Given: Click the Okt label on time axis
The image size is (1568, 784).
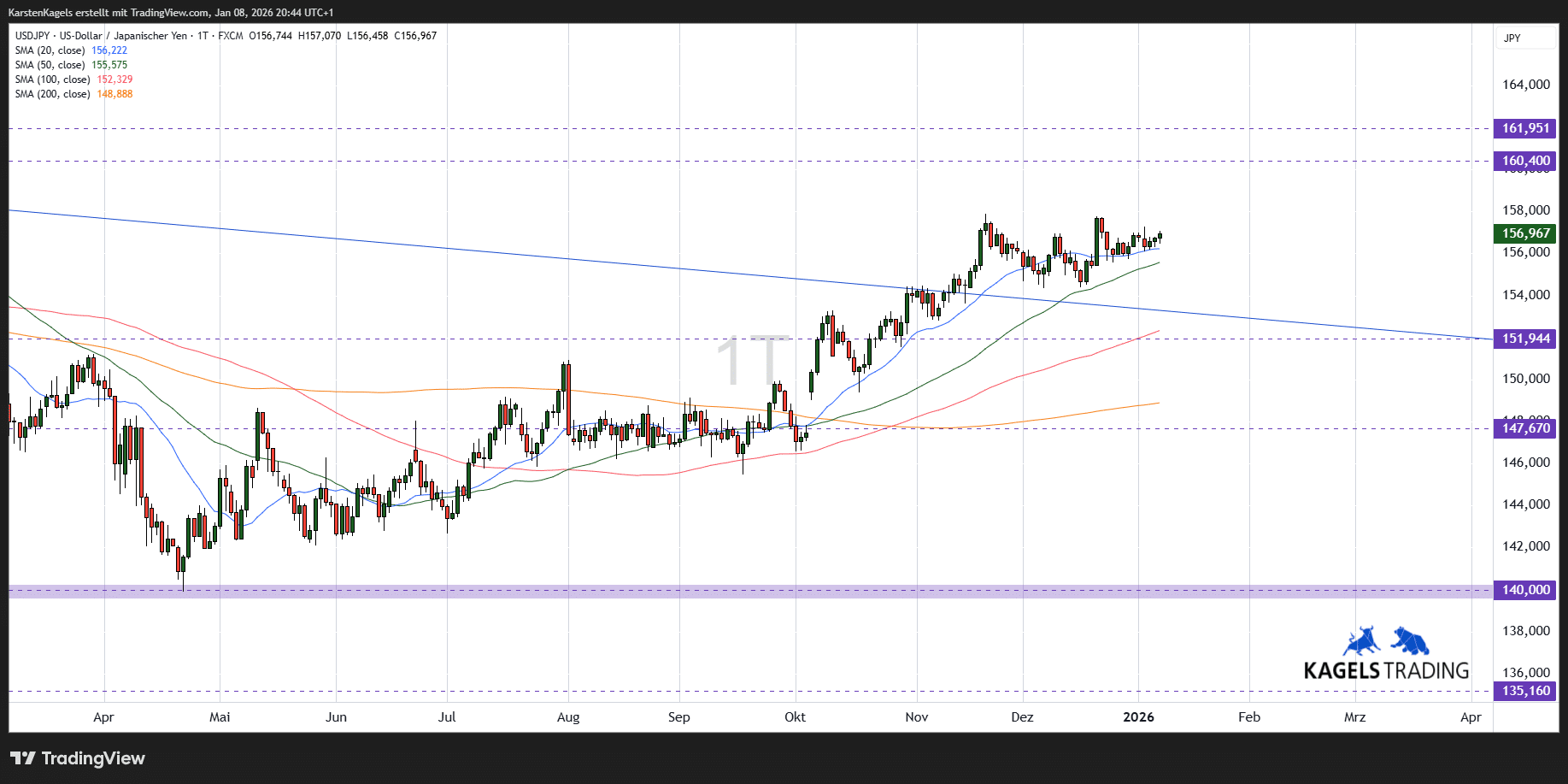Looking at the screenshot, I should [795, 717].
